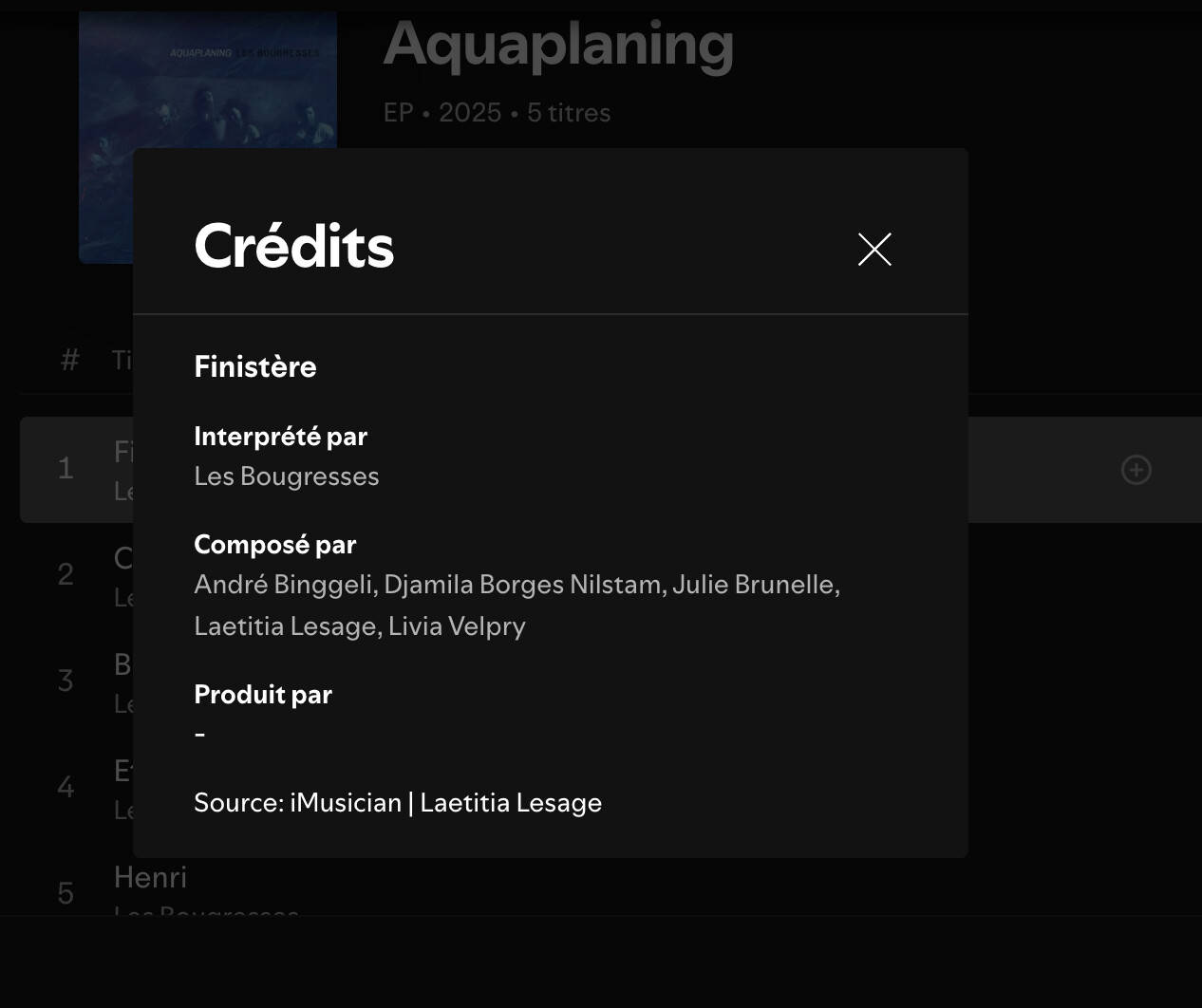This screenshot has width=1202, height=1008.
Task: Click the Aquaplaning album title
Action: [x=558, y=45]
